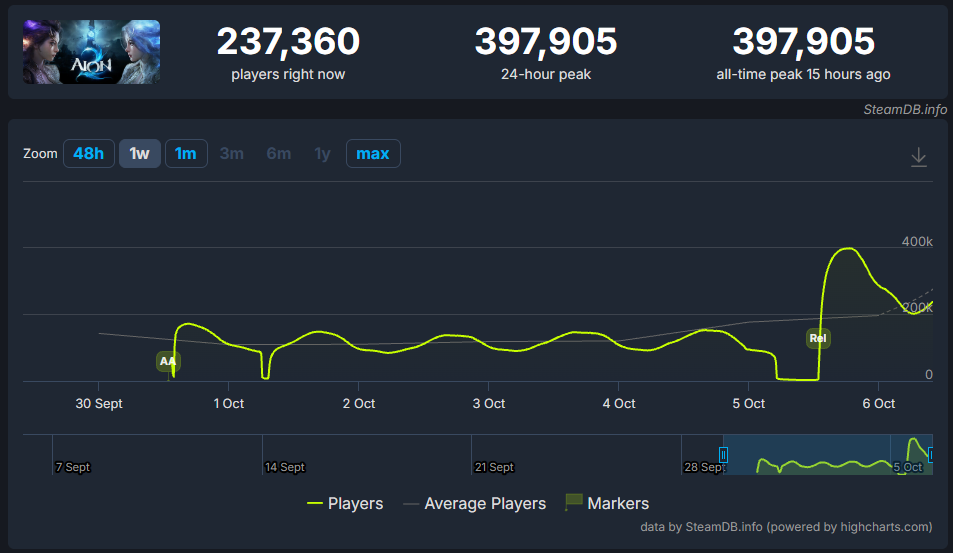Click the 7 Sept navigator label

[x=72, y=467]
